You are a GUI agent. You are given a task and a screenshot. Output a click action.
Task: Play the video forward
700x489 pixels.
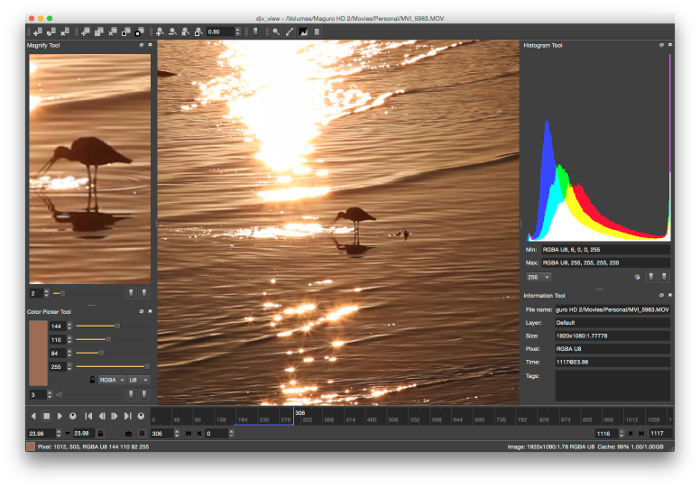tap(59, 416)
